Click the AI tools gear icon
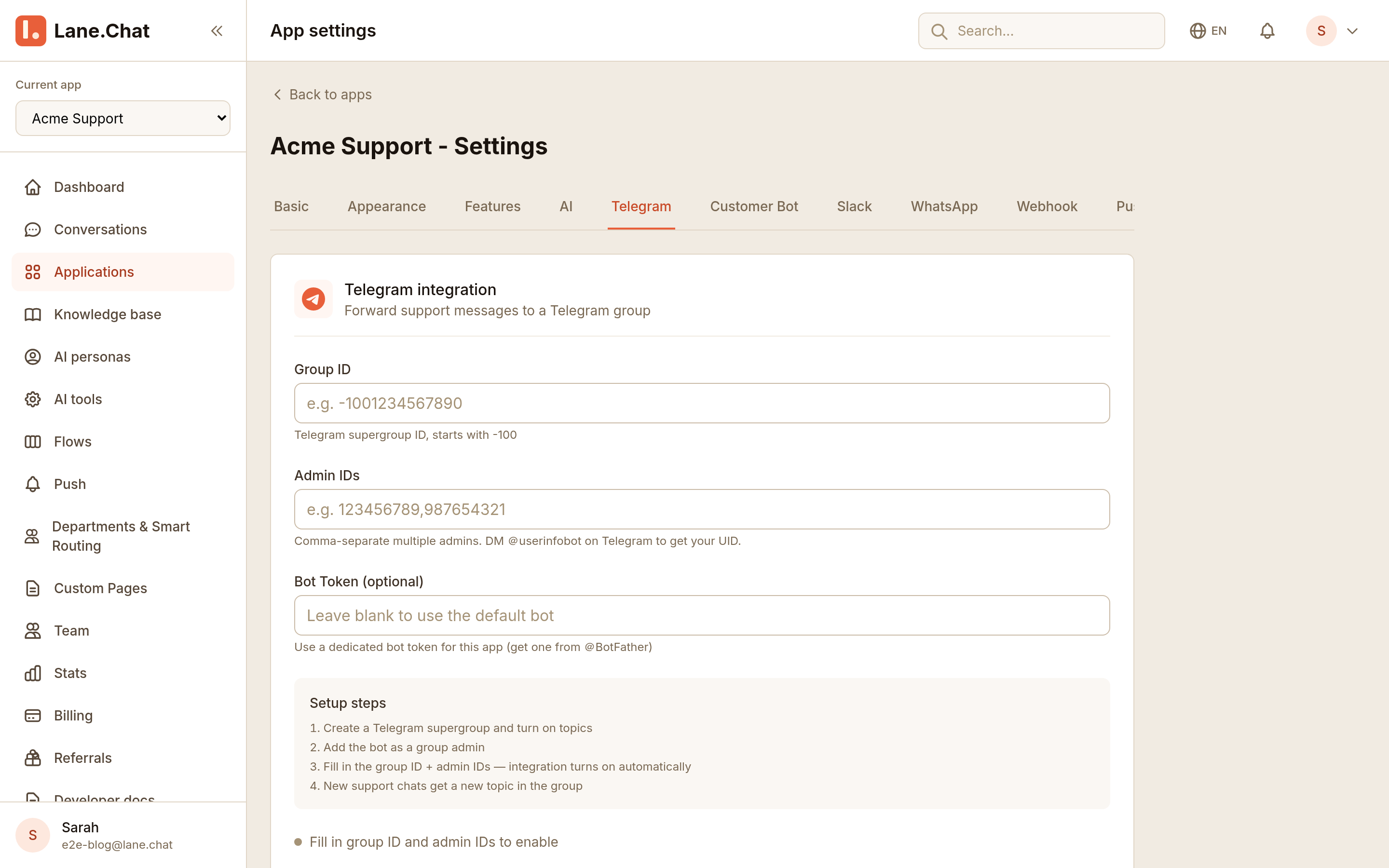Image resolution: width=1389 pixels, height=868 pixels. pyautogui.click(x=33, y=400)
